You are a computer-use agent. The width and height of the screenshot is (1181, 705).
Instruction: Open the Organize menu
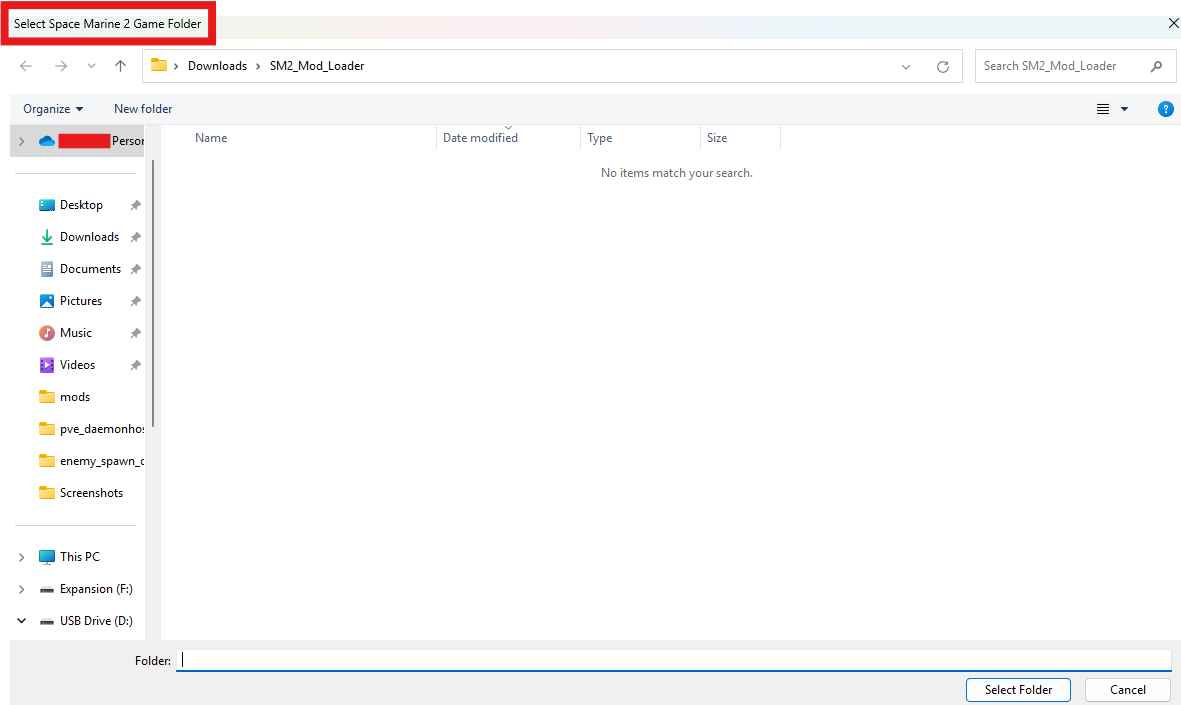[x=53, y=109]
